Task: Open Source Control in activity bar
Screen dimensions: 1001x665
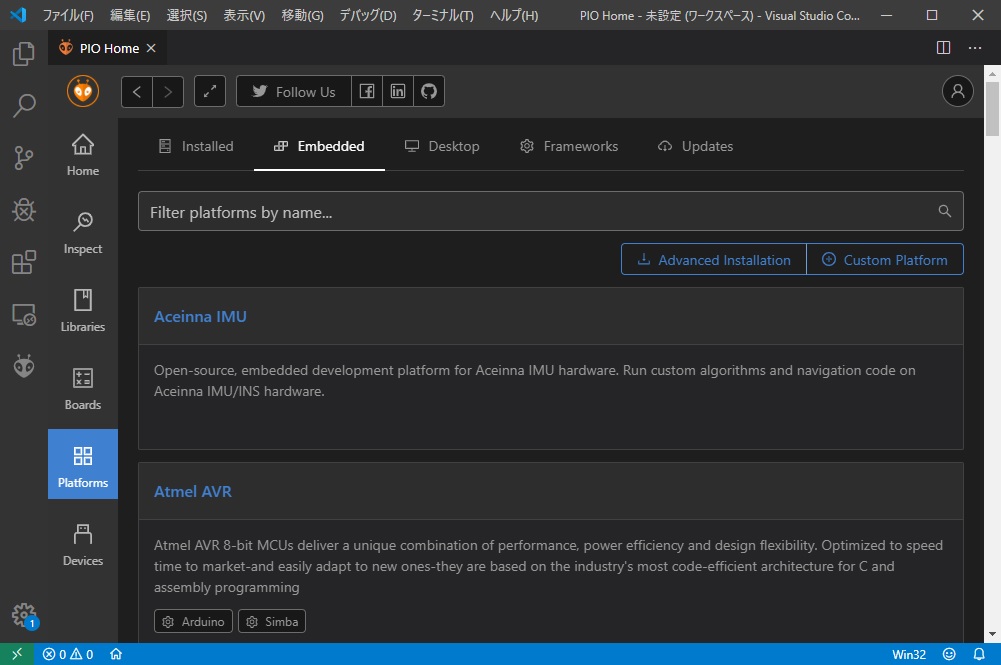Action: pos(24,158)
